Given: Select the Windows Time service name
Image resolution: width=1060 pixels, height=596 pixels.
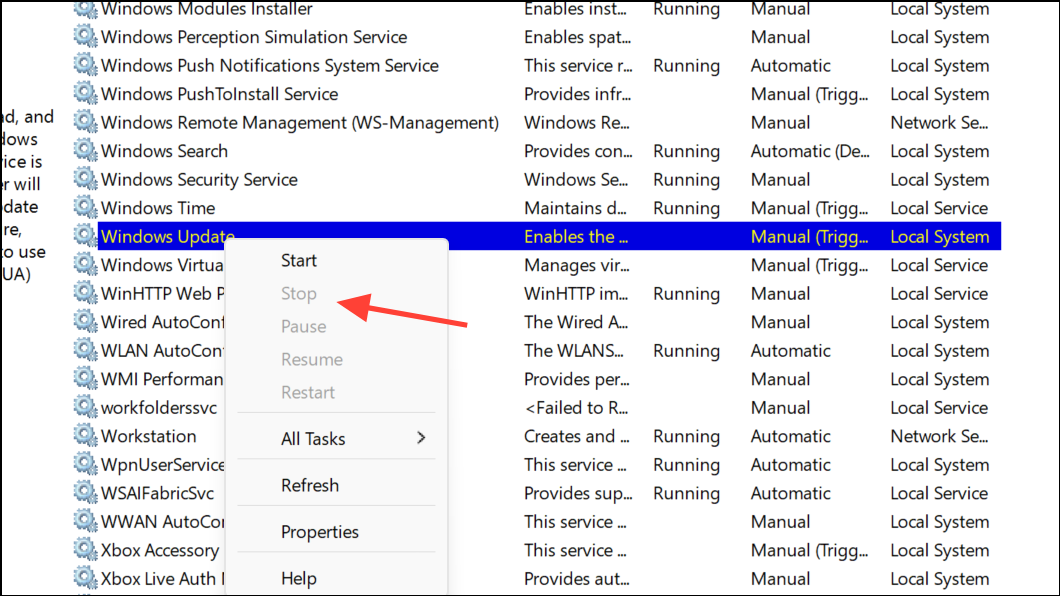Looking at the screenshot, I should (x=158, y=208).
